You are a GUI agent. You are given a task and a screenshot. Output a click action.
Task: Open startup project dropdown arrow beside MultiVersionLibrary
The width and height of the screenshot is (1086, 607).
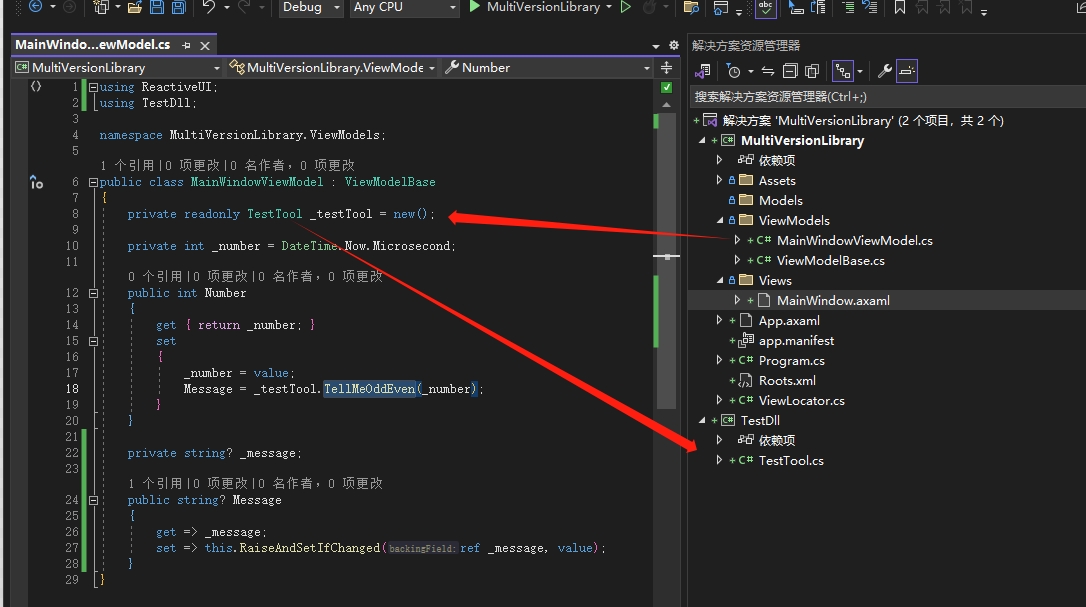click(609, 7)
